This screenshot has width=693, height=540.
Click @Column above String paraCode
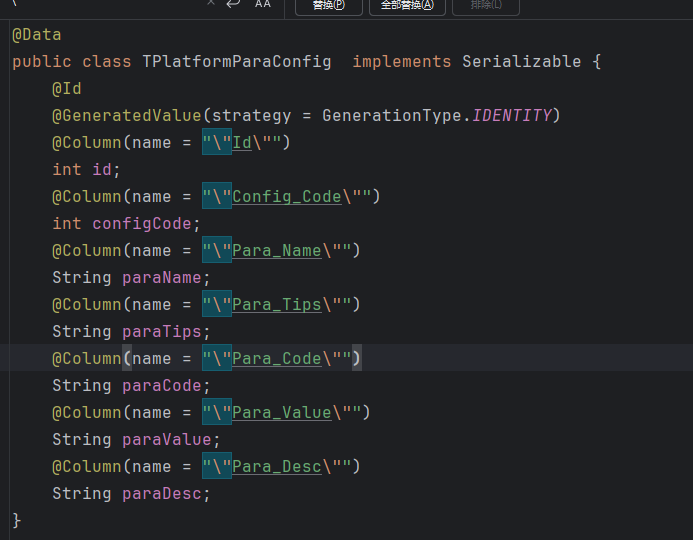pos(87,358)
